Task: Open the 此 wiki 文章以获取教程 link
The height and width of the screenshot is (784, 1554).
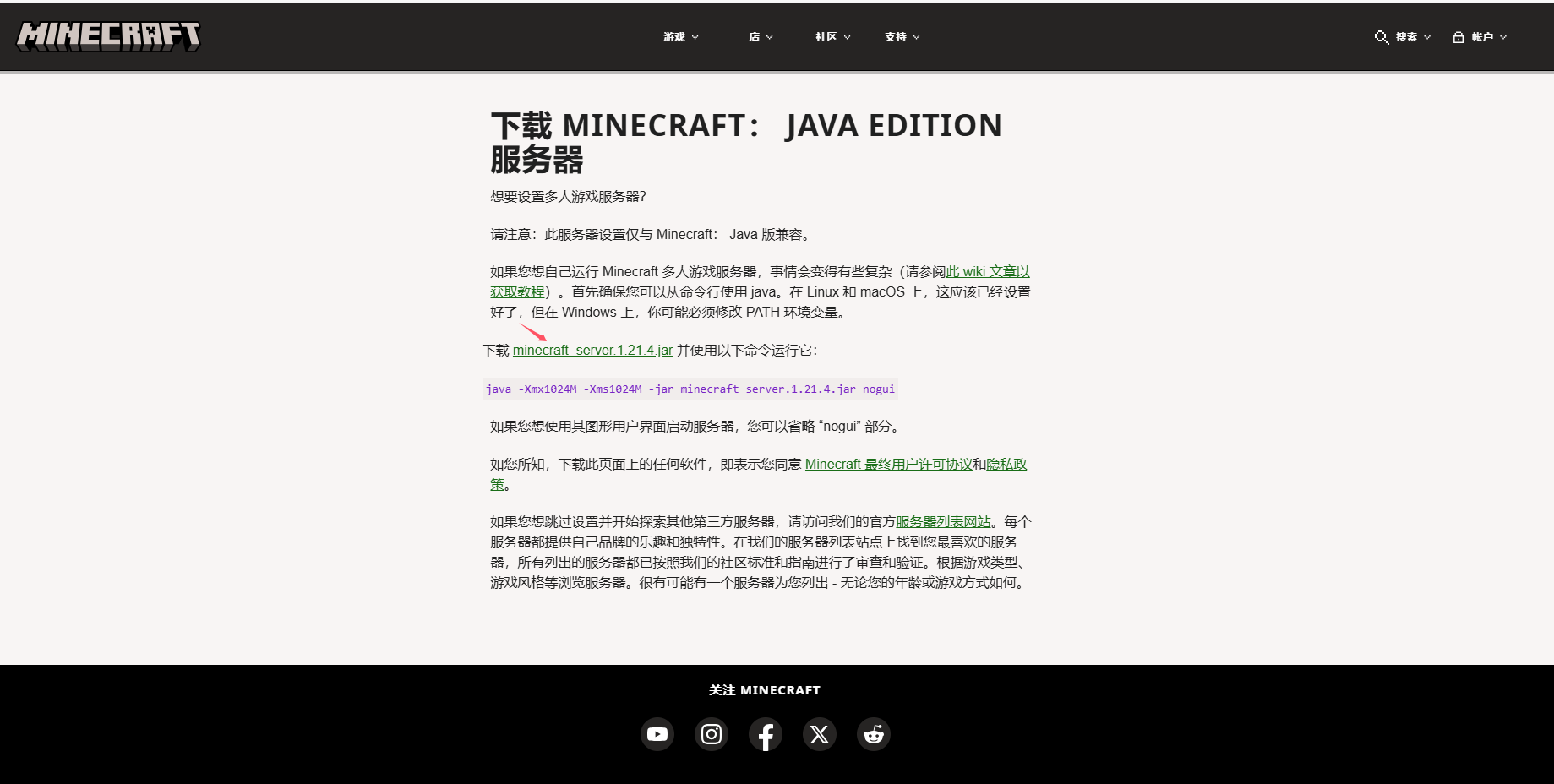Action: click(x=988, y=272)
